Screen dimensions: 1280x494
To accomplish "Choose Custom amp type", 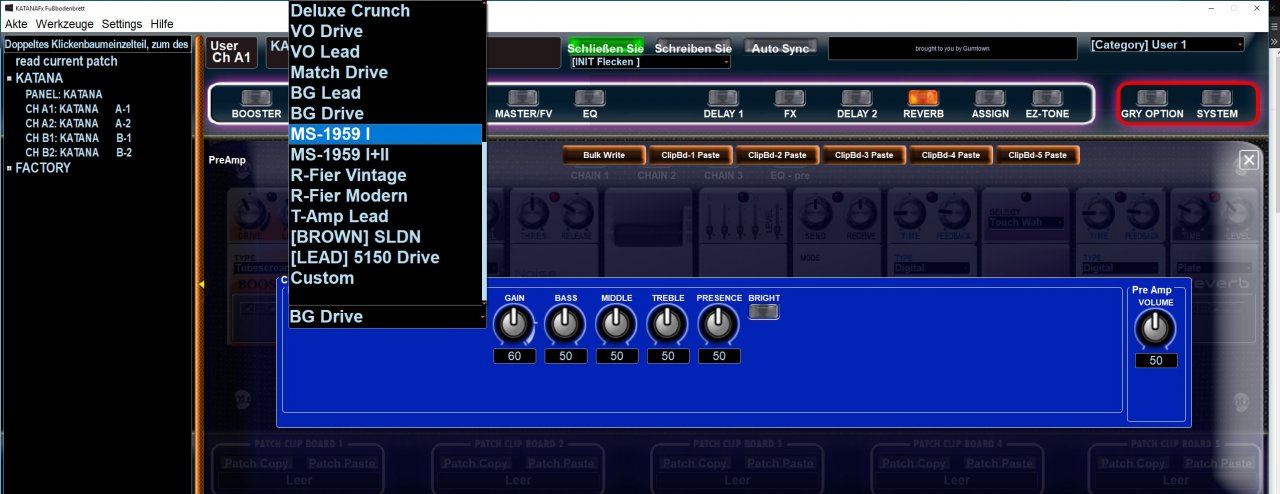I will 384,278.
